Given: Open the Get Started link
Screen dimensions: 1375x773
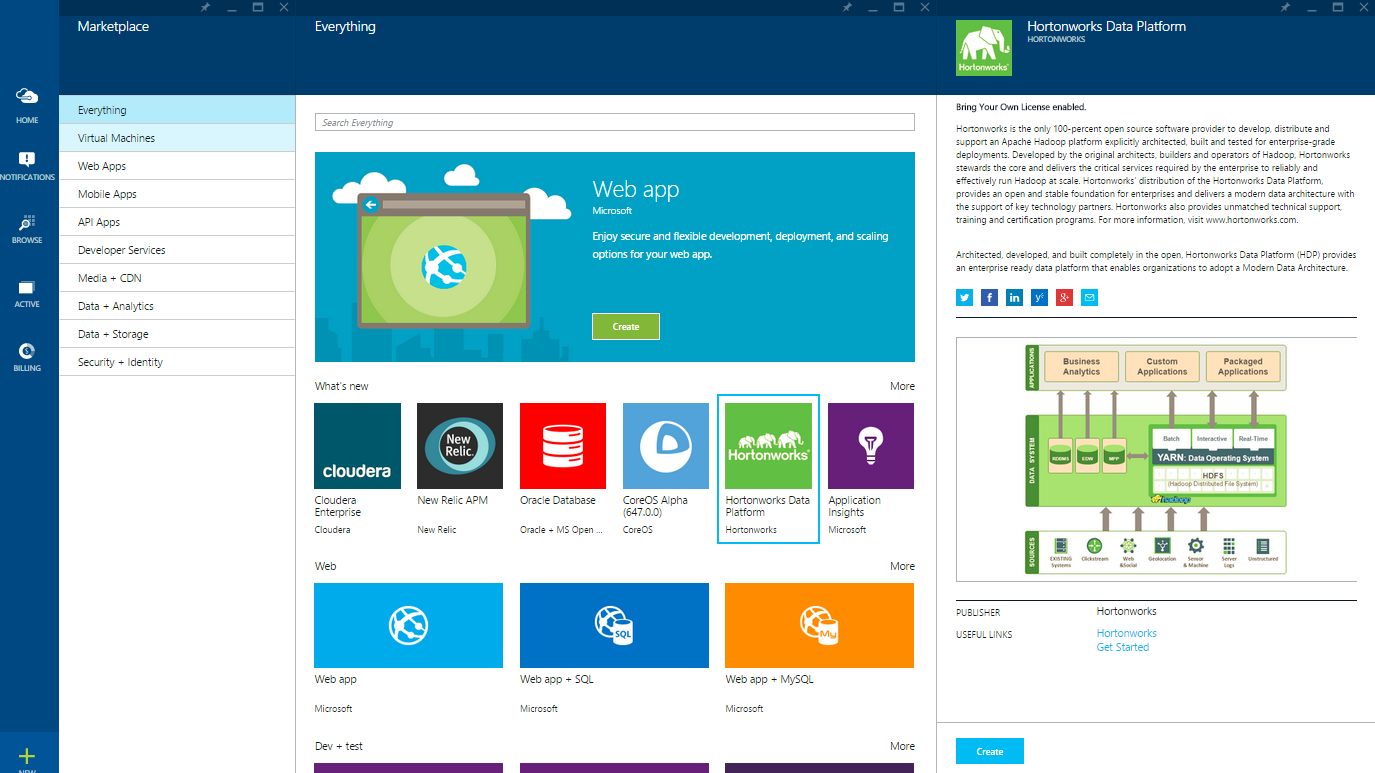Looking at the screenshot, I should tap(1122, 647).
